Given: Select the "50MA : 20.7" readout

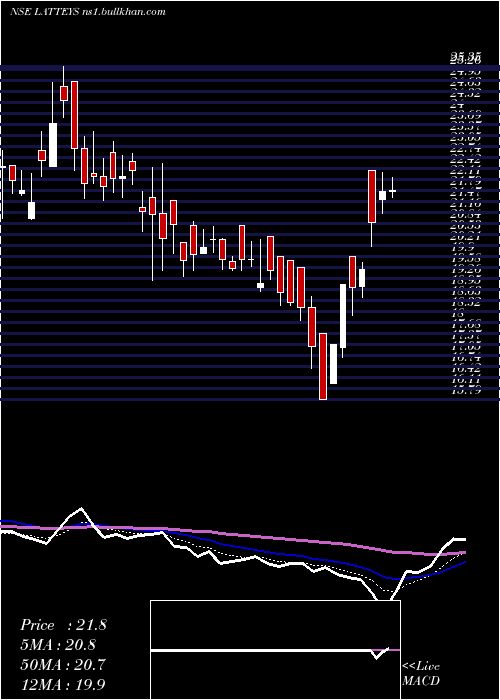Looking at the screenshot, I should (x=63, y=665).
